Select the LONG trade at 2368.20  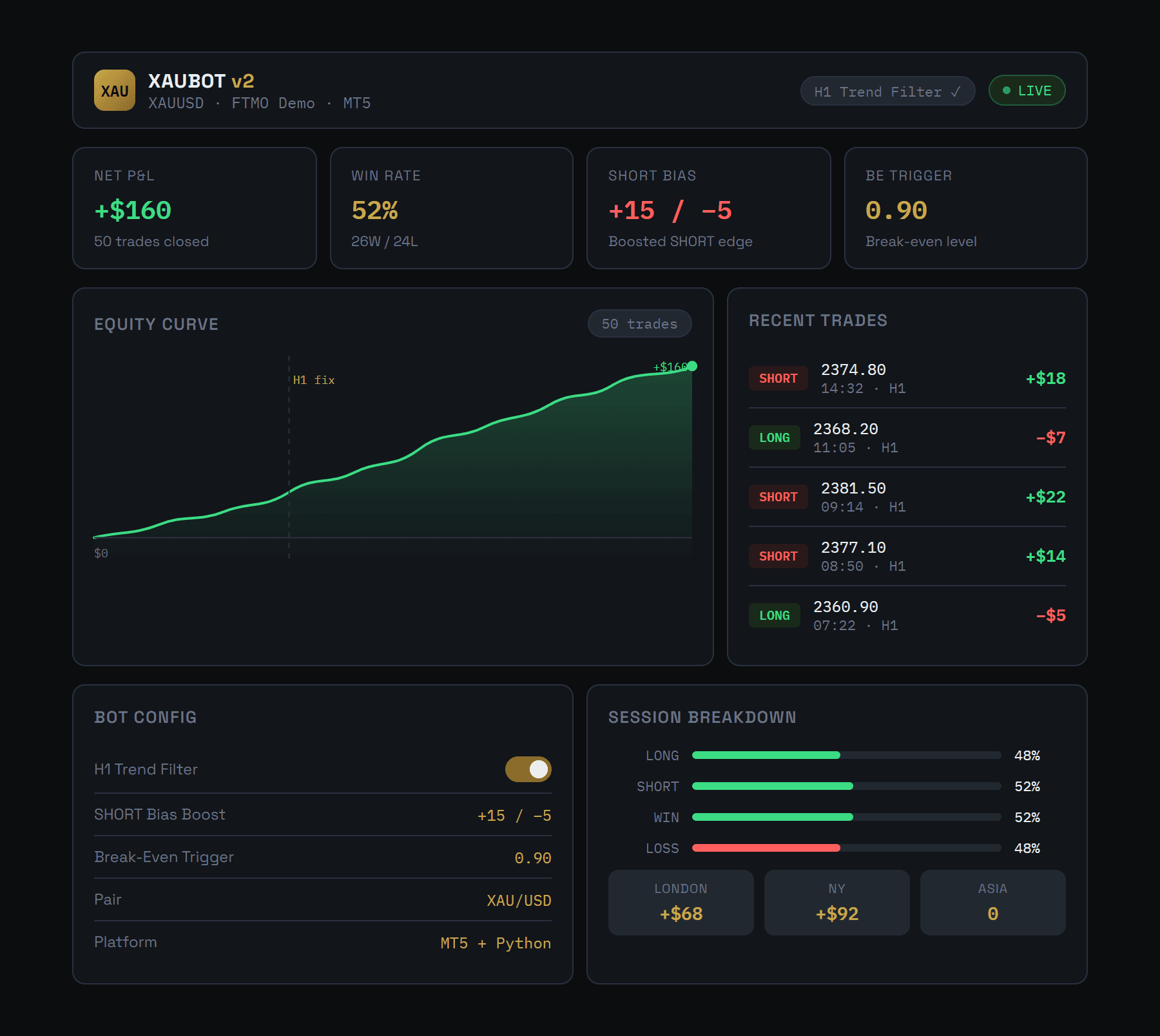907,437
